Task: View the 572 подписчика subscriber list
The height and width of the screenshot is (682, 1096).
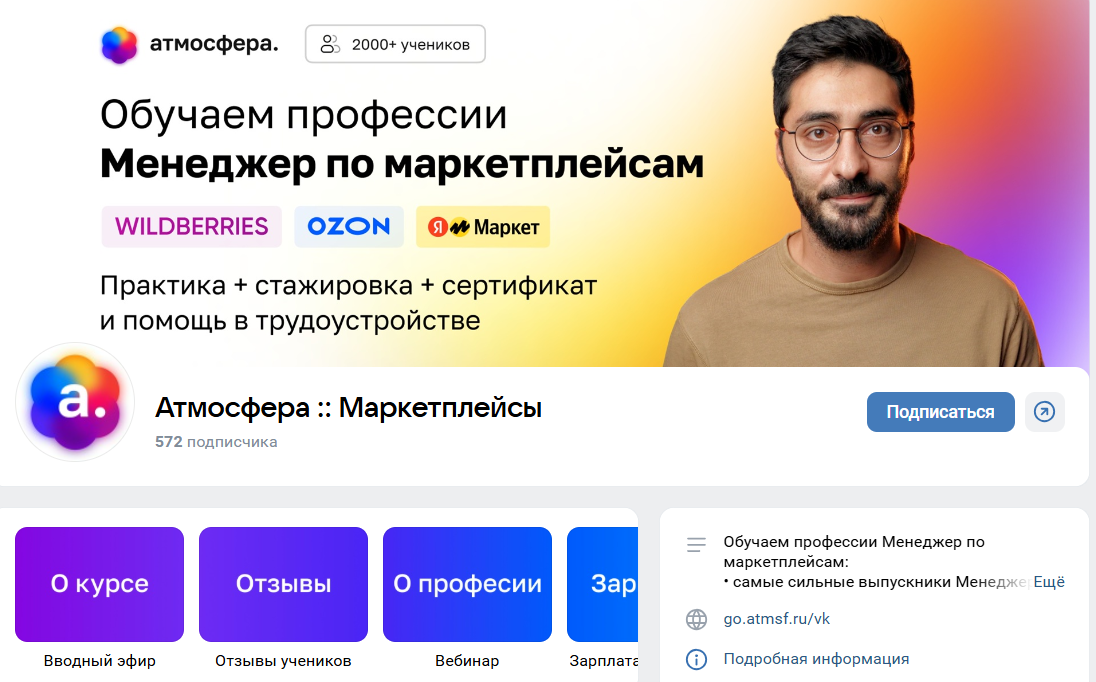Action: tap(216, 442)
